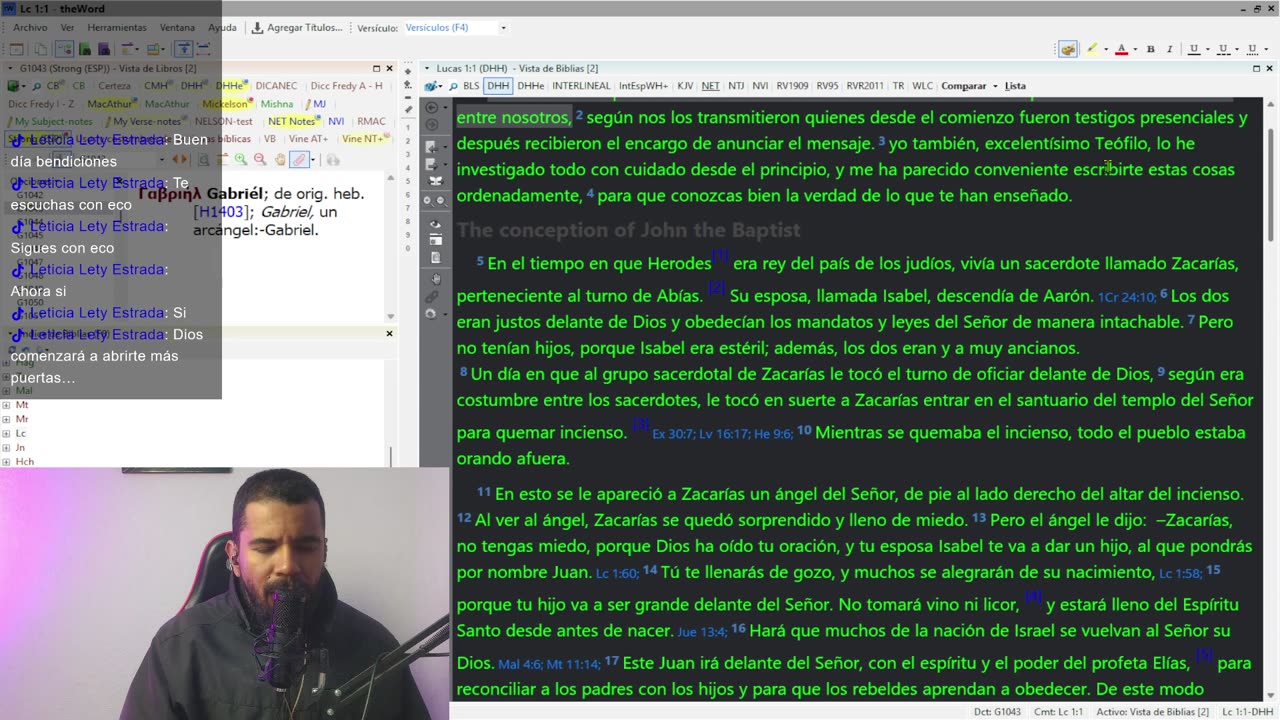Open the Herramientas menu
The height and width of the screenshot is (720, 1280).
[117, 28]
